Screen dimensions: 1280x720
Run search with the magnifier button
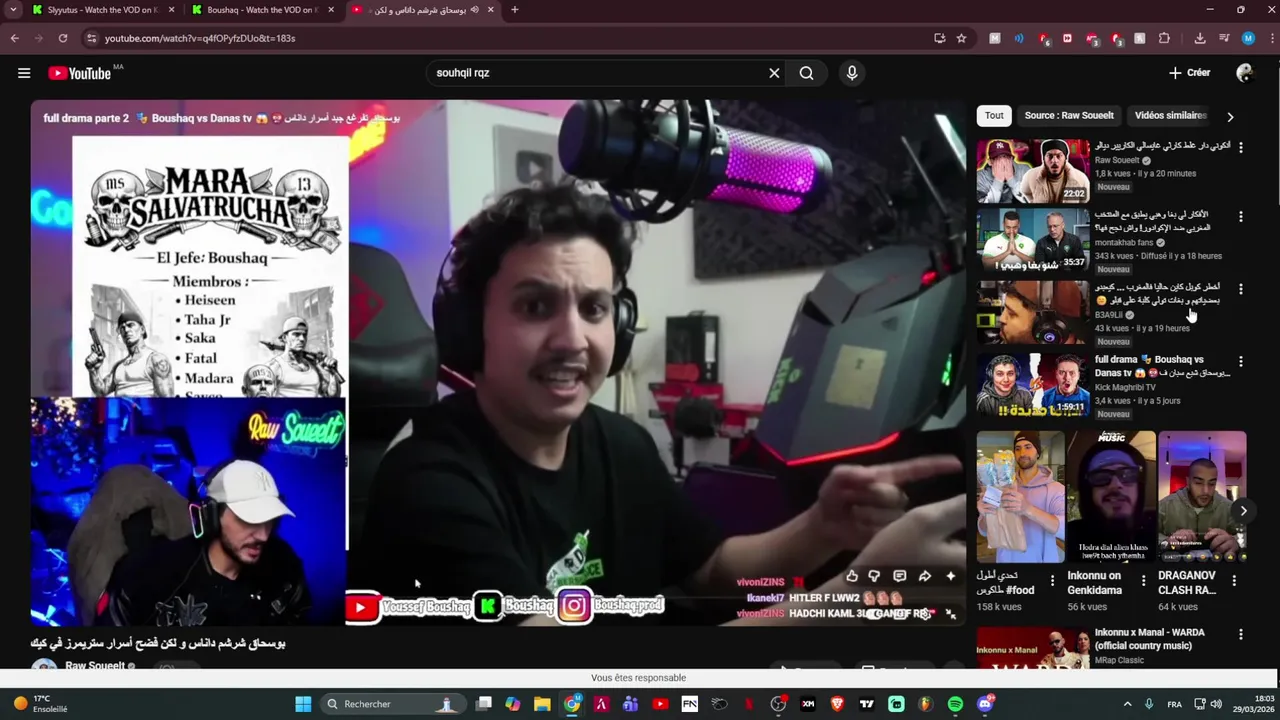point(806,73)
